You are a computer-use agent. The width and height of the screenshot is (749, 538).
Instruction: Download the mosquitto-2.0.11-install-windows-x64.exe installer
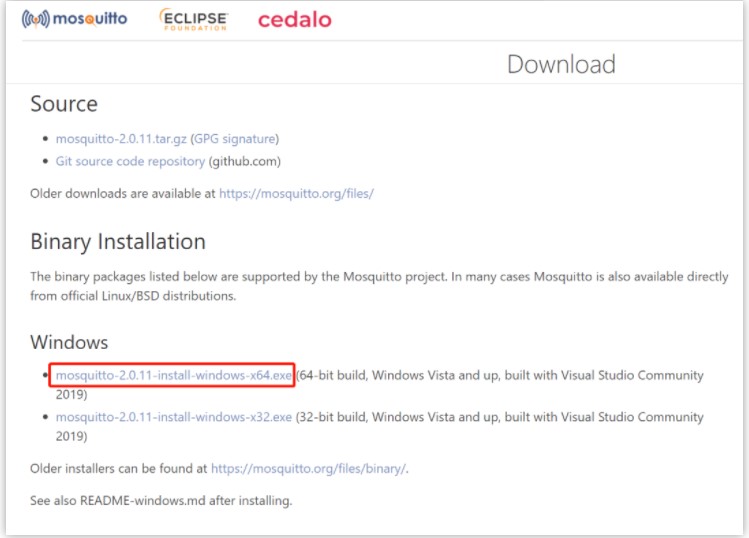pyautogui.click(x=173, y=376)
